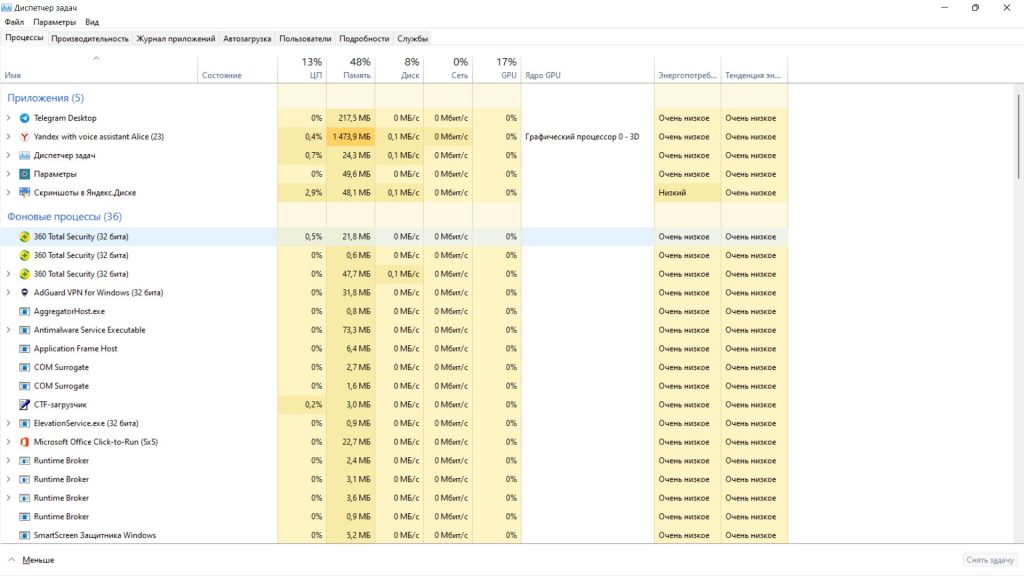Go to the Подробности tab
The height and width of the screenshot is (576, 1024).
(364, 39)
